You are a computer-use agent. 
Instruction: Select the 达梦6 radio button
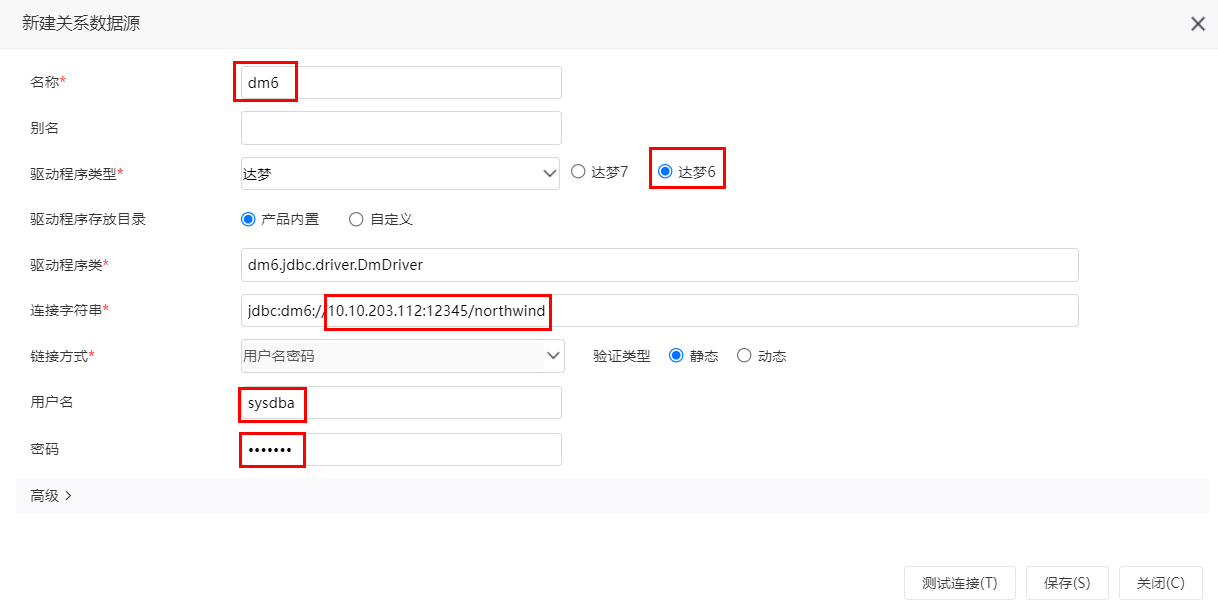coord(665,172)
